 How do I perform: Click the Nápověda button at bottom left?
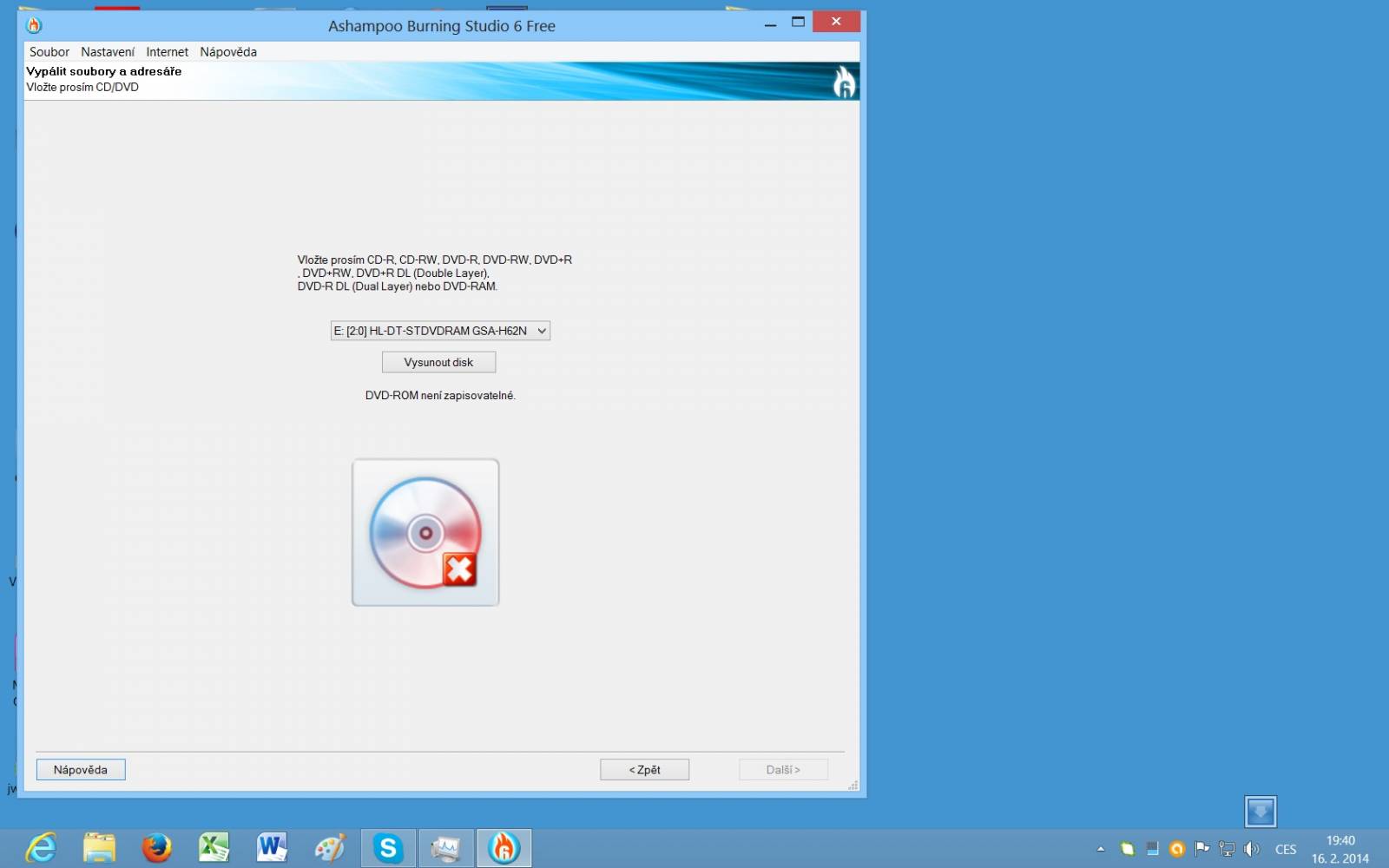point(81,770)
